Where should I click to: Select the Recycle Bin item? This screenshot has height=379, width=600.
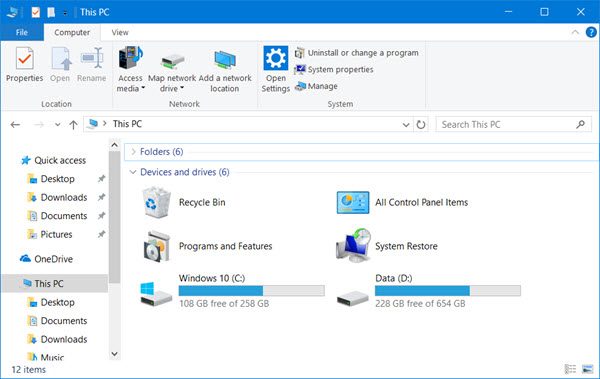tap(184, 202)
